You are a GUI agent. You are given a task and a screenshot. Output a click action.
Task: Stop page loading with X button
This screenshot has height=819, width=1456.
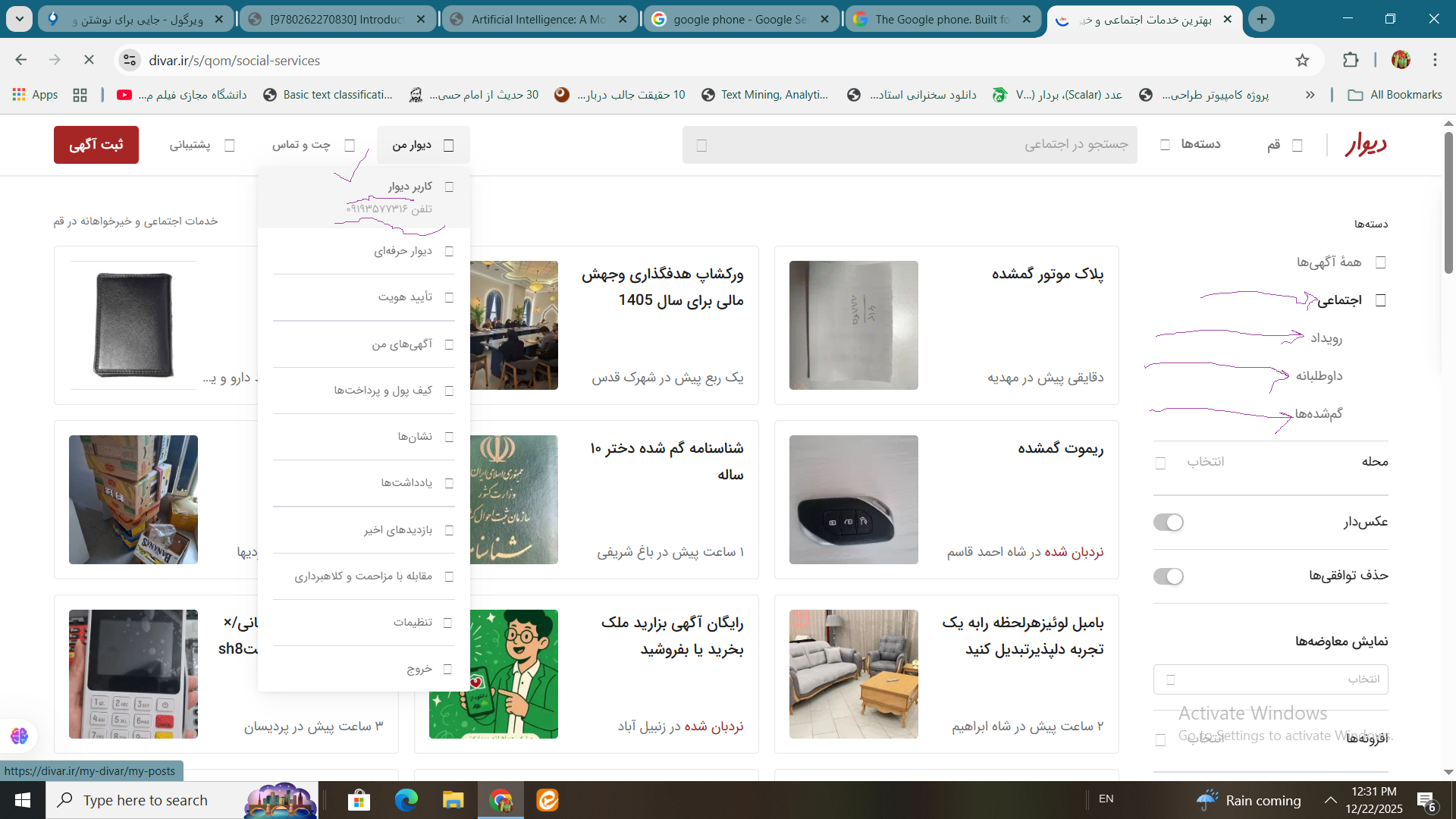coord(89,61)
